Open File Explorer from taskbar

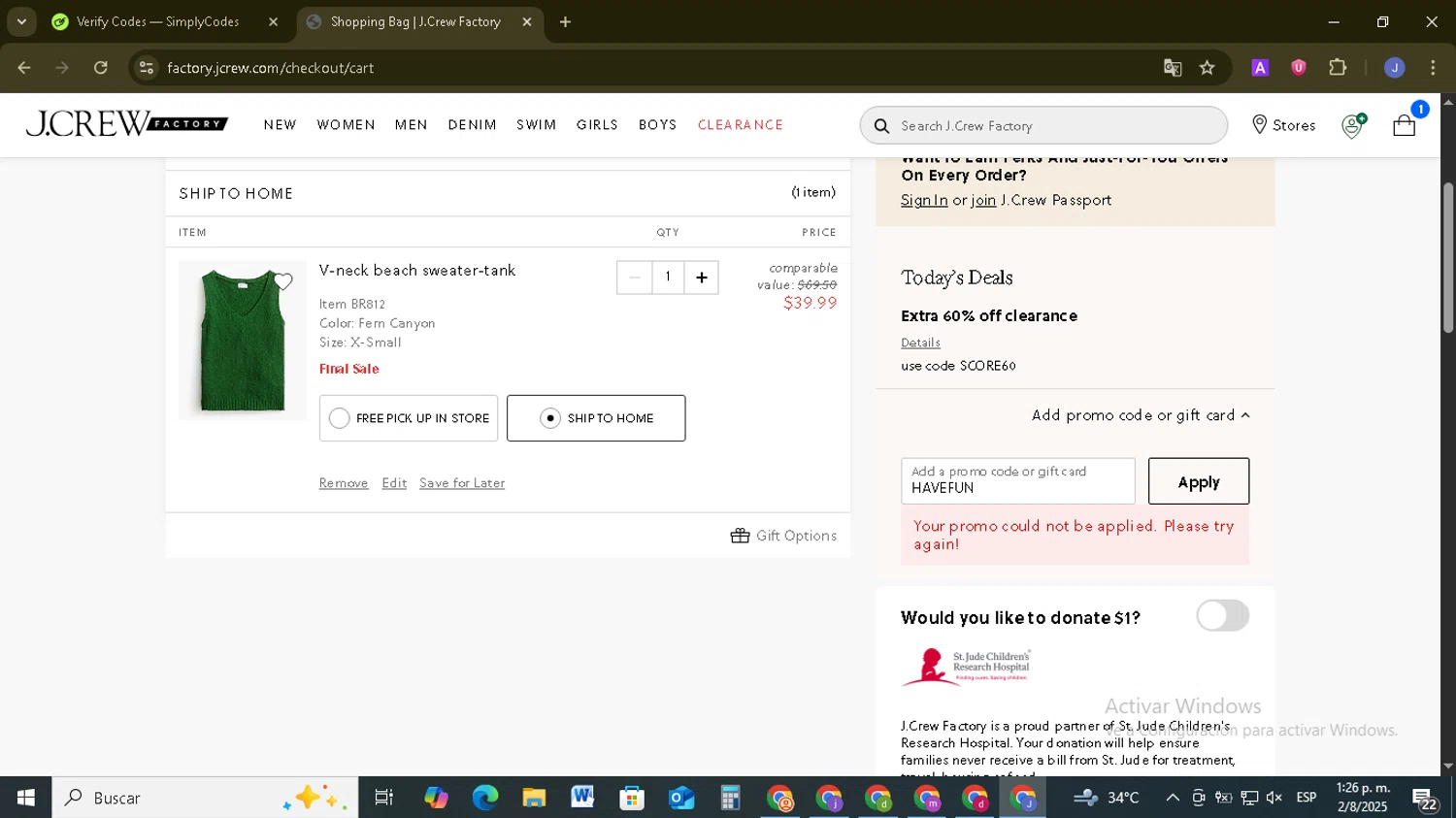point(534,798)
